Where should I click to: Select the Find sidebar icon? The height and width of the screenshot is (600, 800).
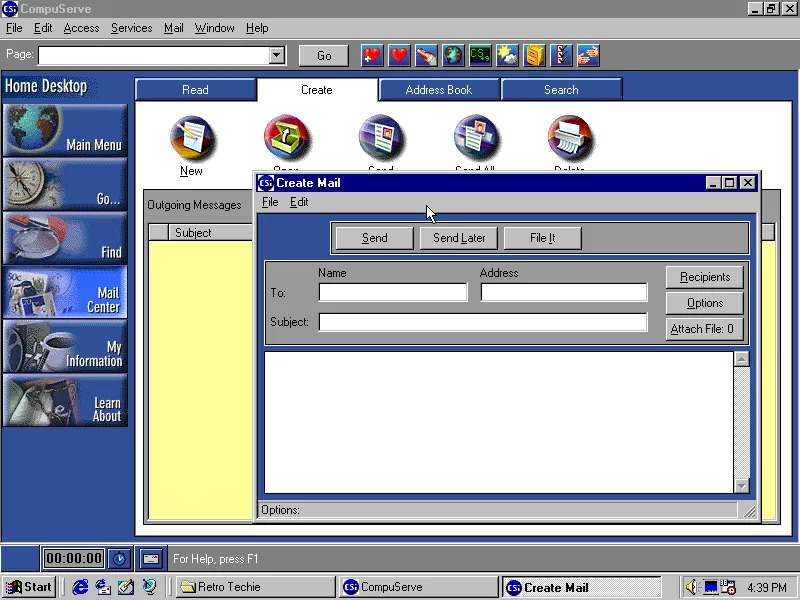65,238
